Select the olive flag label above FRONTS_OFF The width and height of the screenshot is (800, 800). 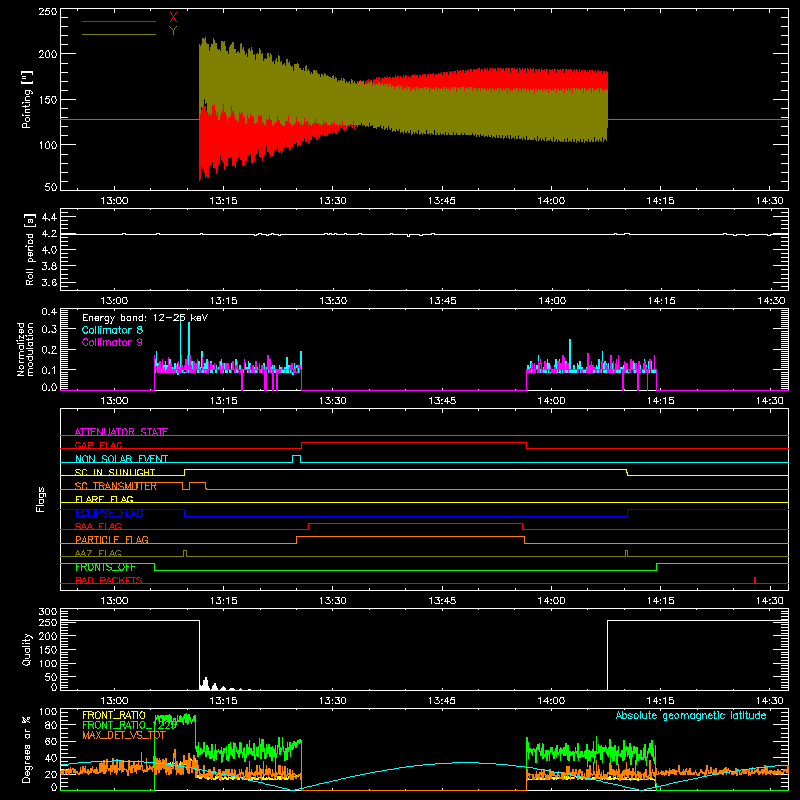tap(98, 554)
